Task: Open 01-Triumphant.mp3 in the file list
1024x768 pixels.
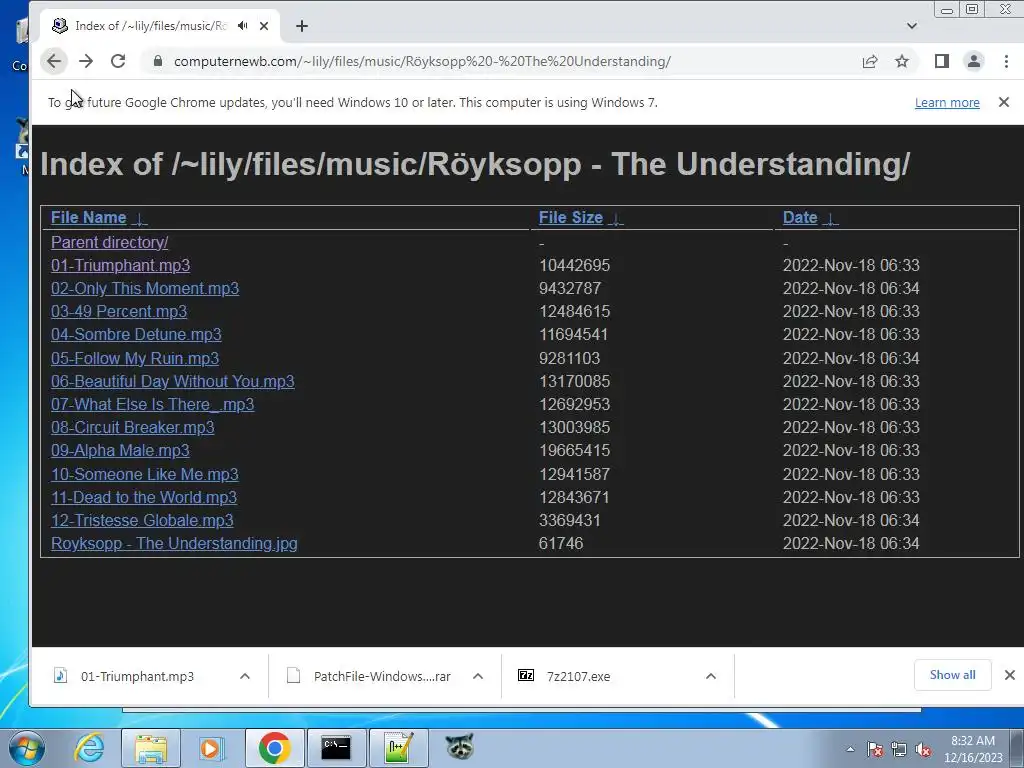Action: (x=121, y=265)
